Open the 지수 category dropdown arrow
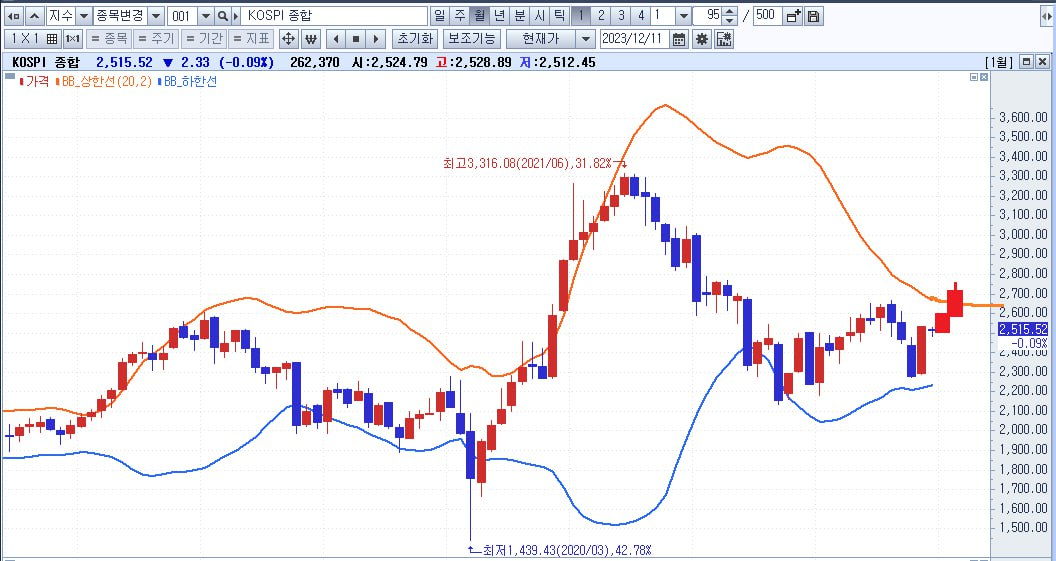The height and width of the screenshot is (561, 1056). tap(84, 15)
